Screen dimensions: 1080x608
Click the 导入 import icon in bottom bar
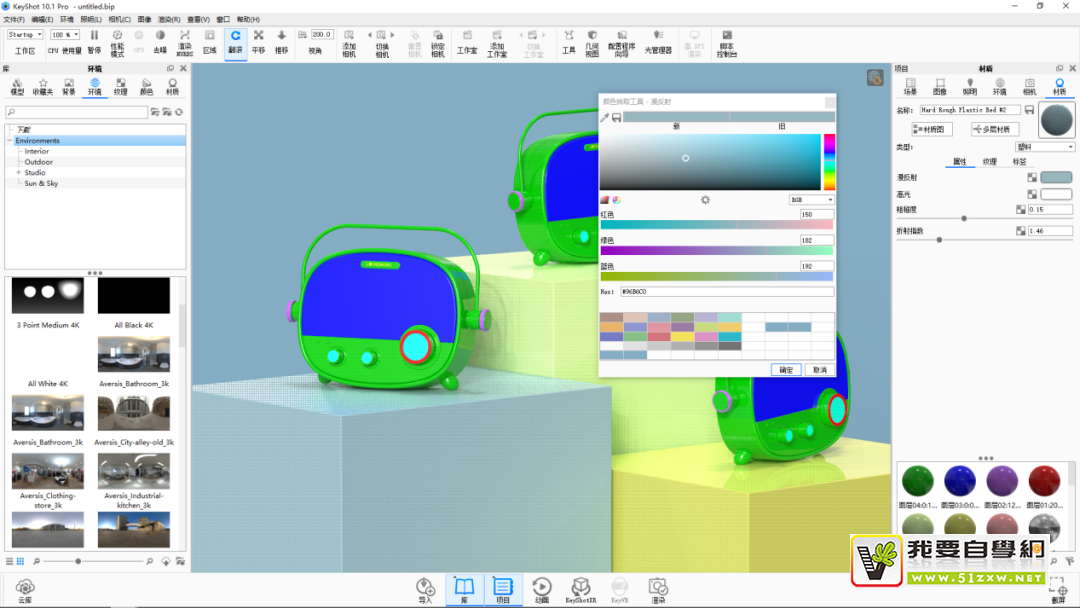425,589
